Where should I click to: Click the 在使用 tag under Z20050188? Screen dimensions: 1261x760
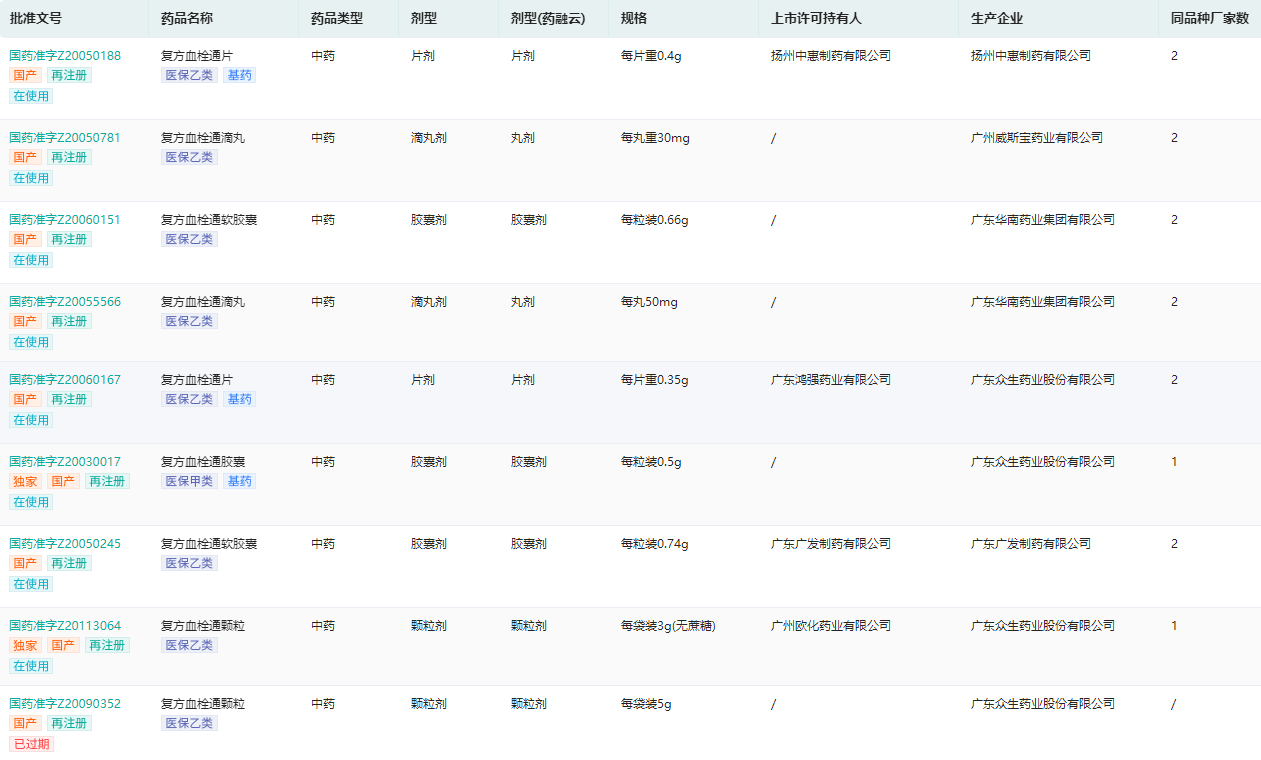point(31,96)
